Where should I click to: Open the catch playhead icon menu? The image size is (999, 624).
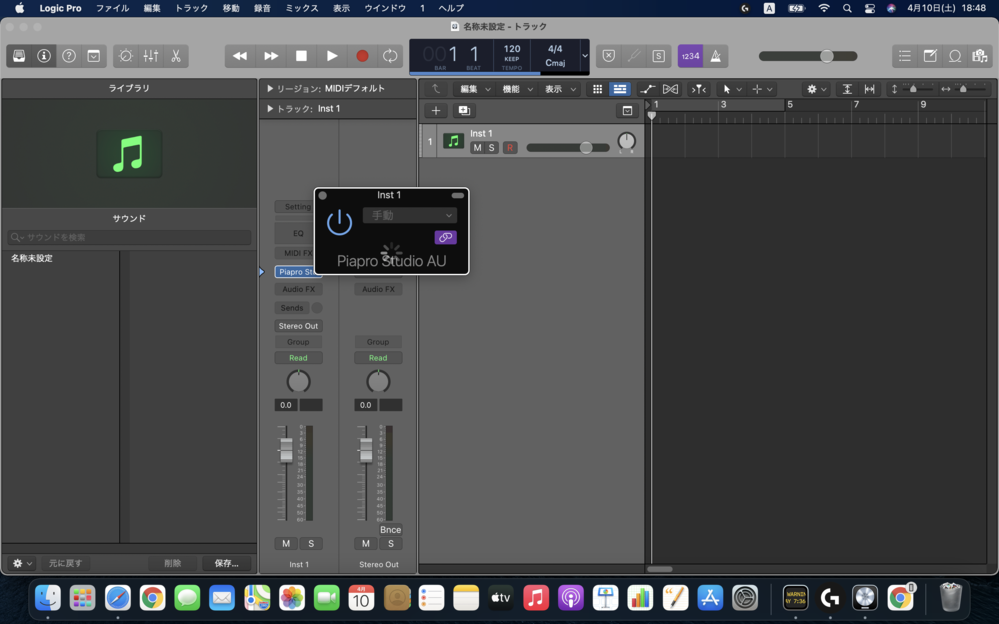tap(699, 89)
